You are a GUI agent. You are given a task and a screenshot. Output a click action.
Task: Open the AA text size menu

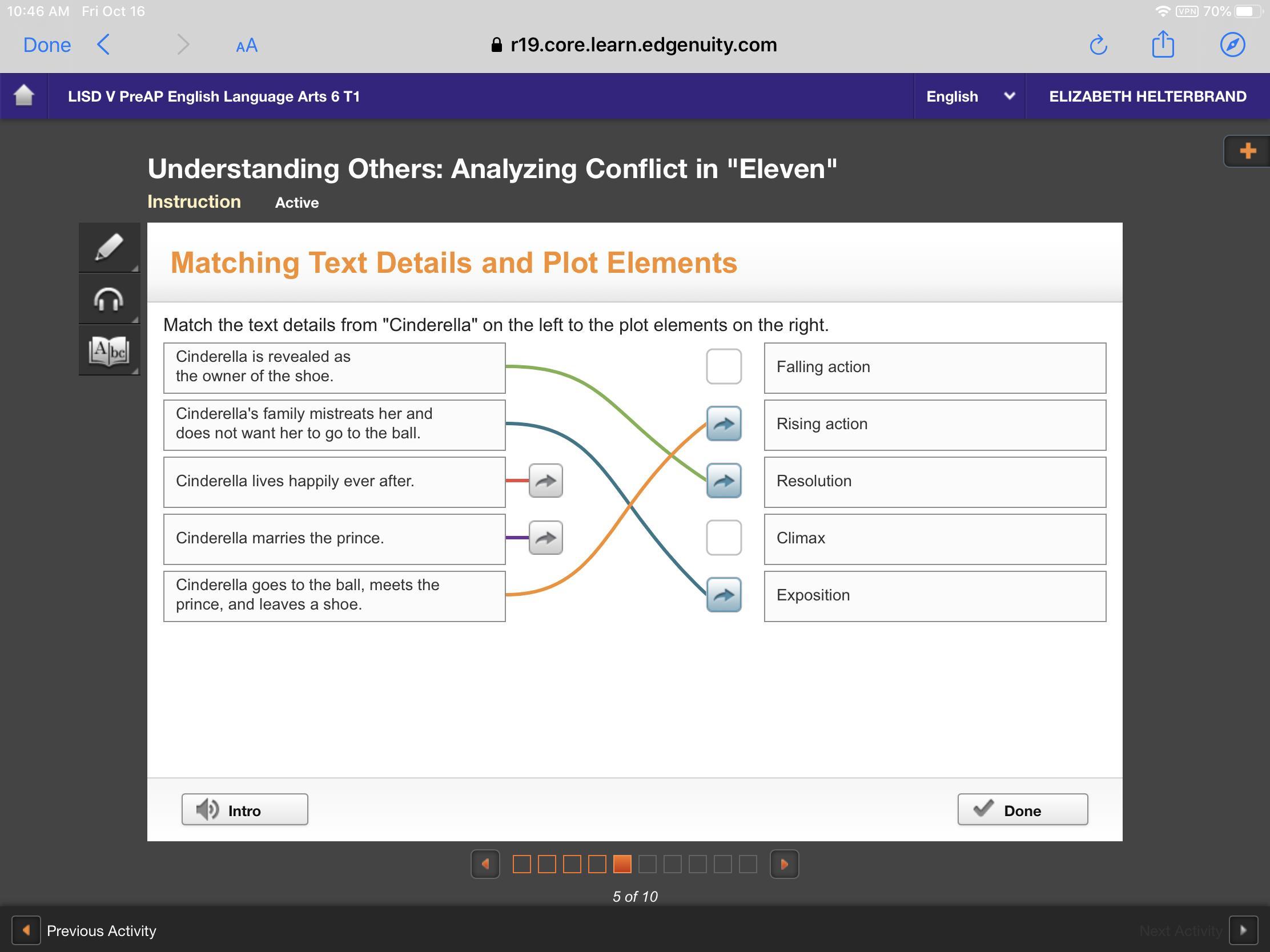click(x=246, y=46)
